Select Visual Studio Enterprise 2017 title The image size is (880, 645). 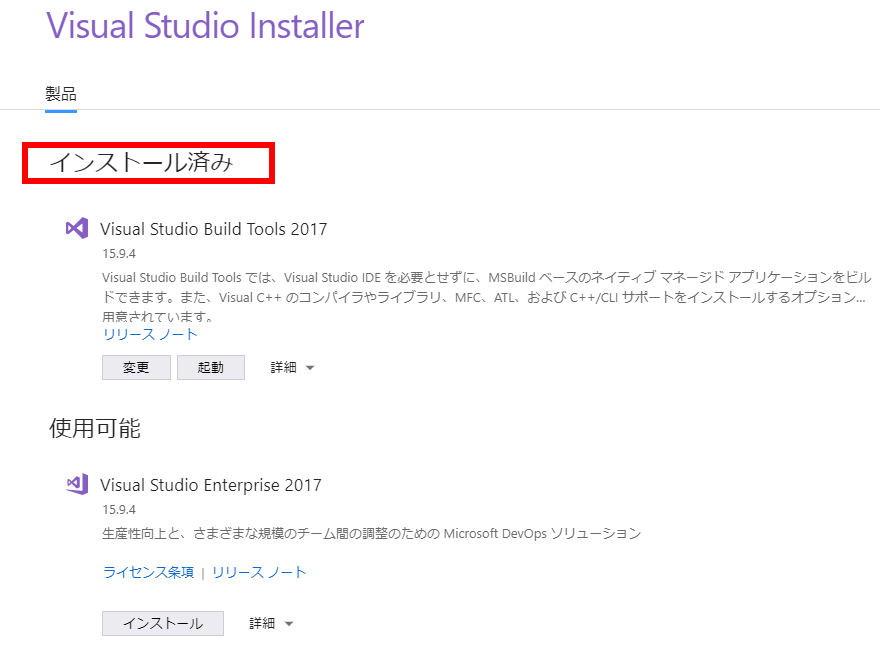click(211, 485)
